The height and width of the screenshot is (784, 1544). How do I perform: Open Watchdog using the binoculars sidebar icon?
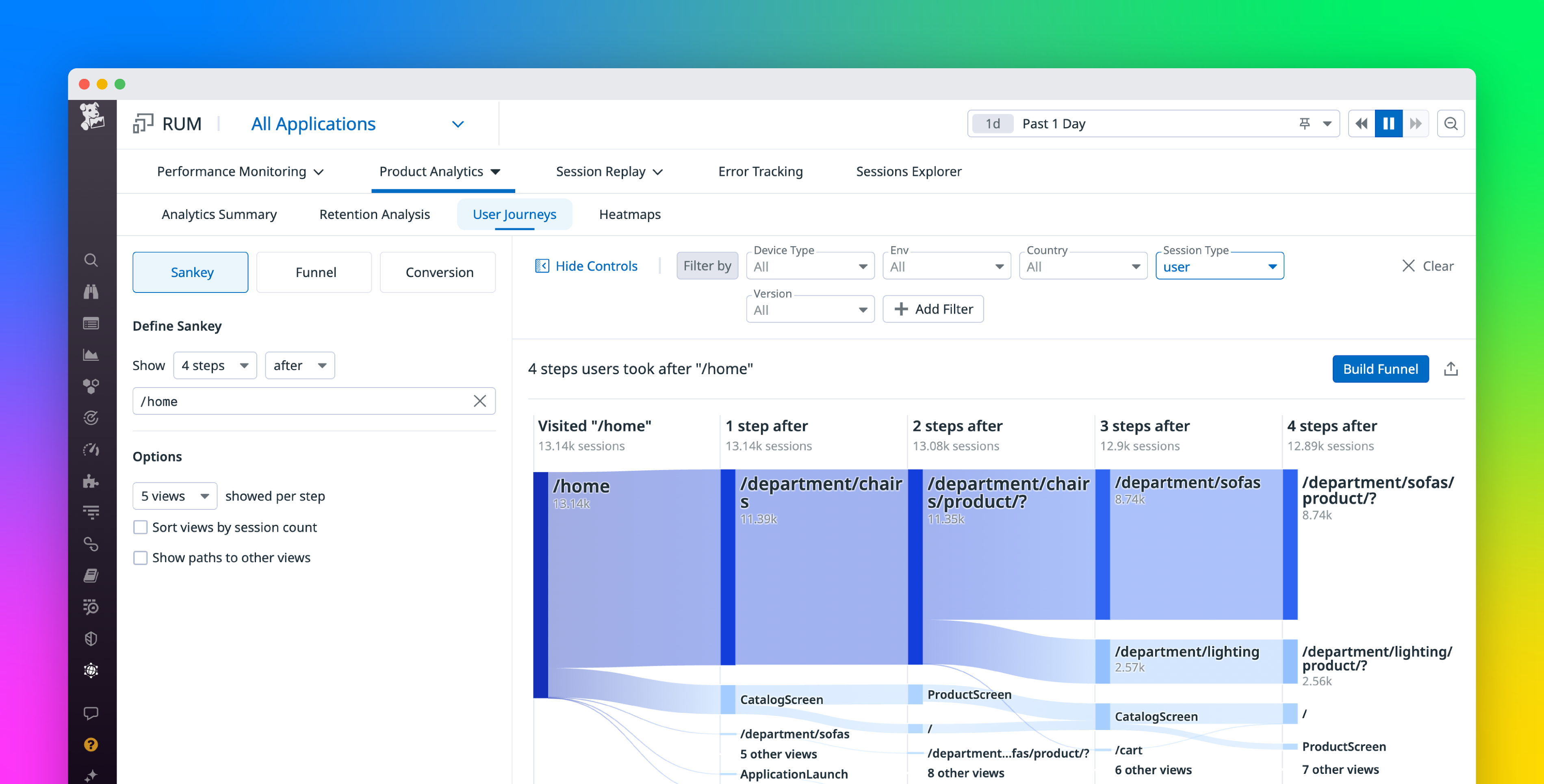(91, 291)
